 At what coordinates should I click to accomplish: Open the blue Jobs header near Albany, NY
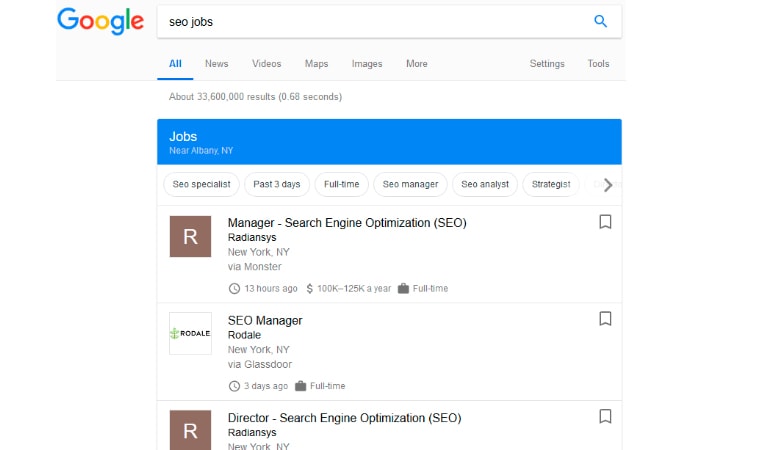[389, 142]
